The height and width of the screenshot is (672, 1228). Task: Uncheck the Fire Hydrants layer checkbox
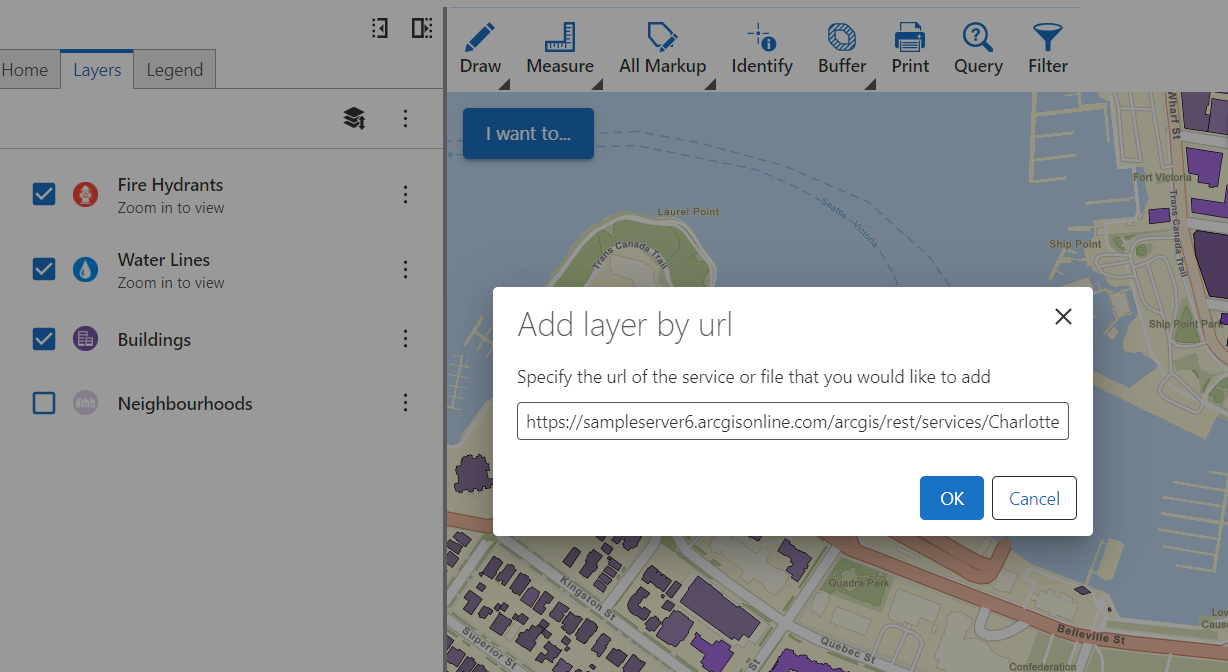(x=44, y=194)
